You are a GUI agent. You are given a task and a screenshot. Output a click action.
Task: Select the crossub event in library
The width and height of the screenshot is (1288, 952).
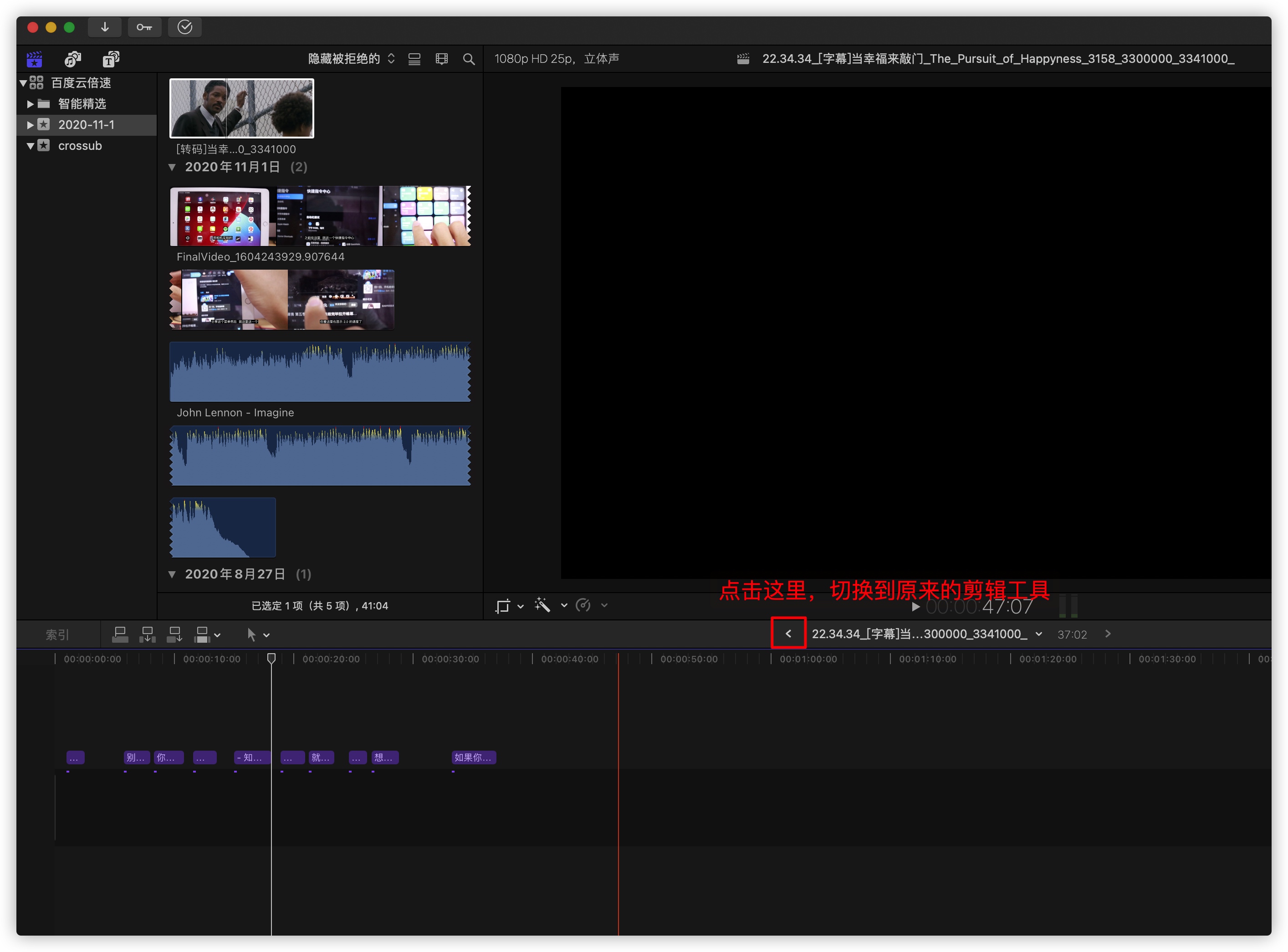click(x=80, y=146)
